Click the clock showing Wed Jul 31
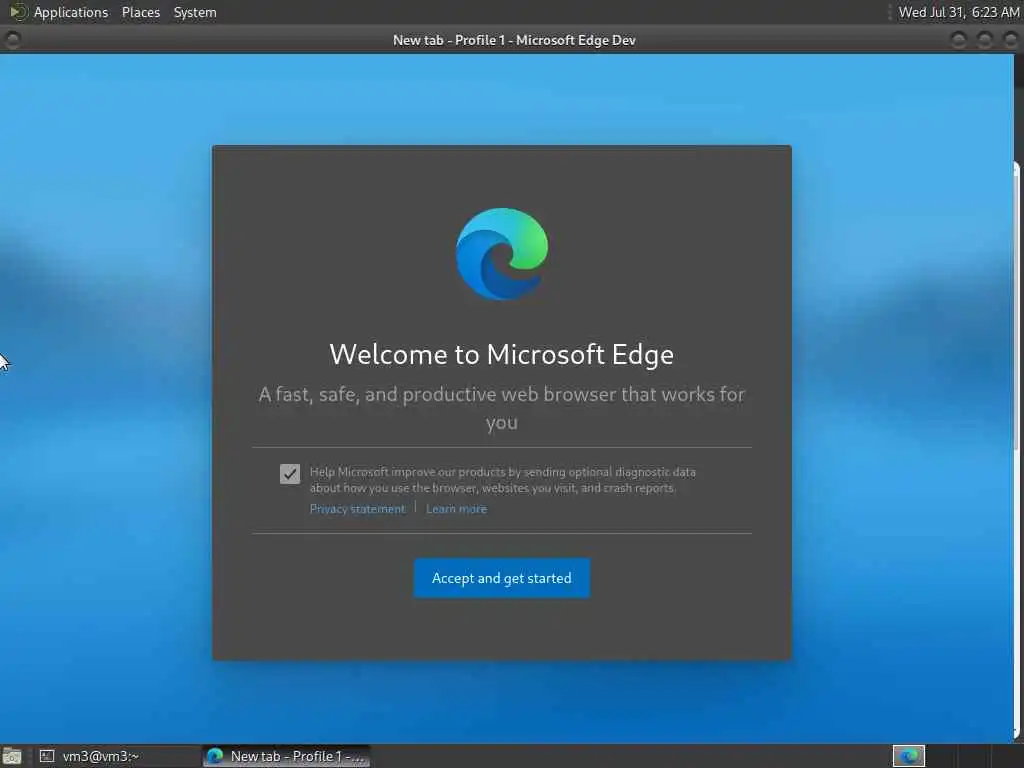 pyautogui.click(x=959, y=12)
